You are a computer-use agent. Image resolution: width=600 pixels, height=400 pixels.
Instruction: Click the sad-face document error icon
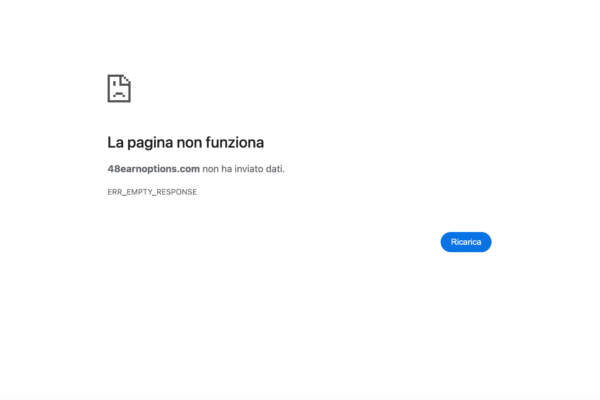119,88
